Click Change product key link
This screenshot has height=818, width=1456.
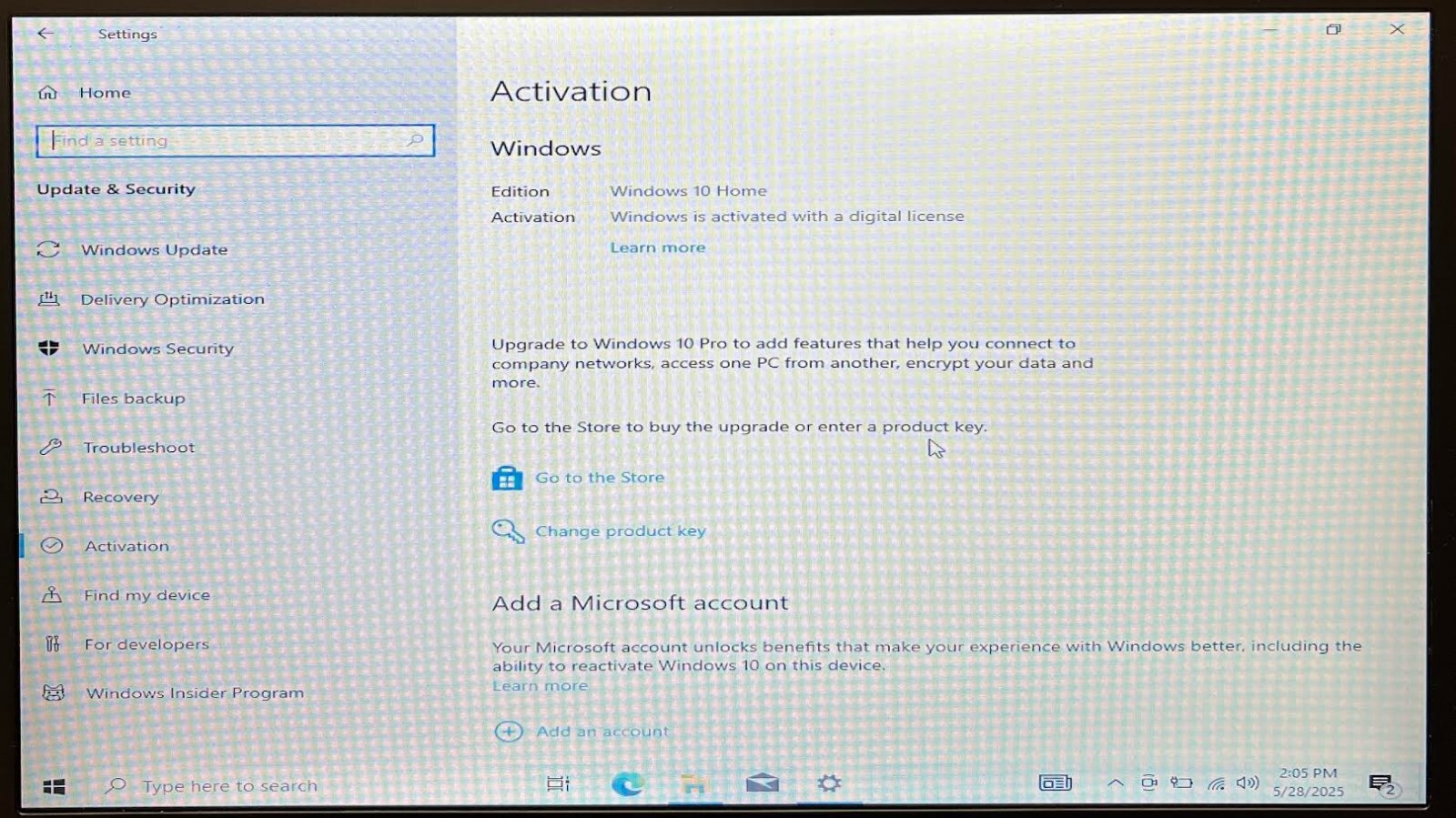tap(620, 531)
